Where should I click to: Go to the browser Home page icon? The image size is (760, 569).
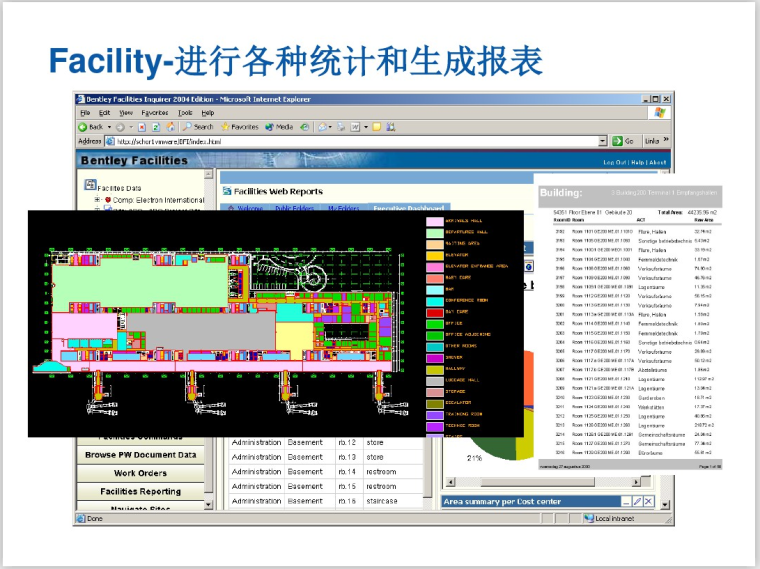[x=169, y=127]
